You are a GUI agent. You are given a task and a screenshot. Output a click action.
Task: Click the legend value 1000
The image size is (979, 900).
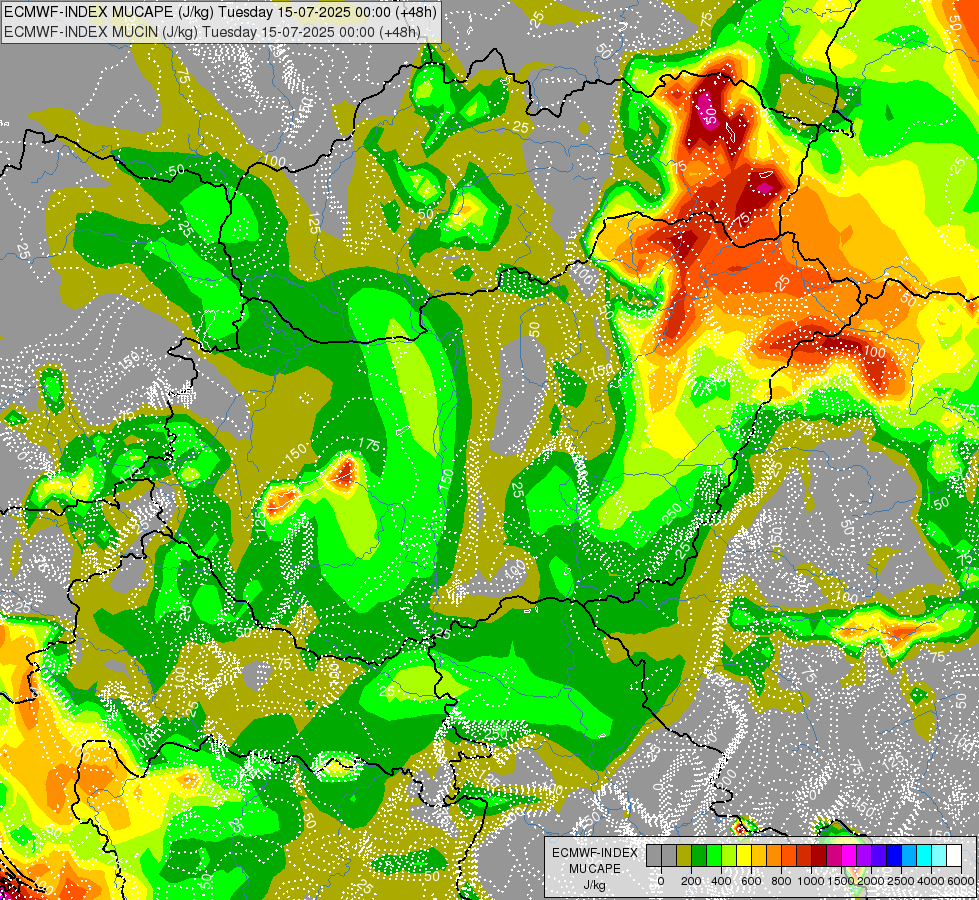811,881
